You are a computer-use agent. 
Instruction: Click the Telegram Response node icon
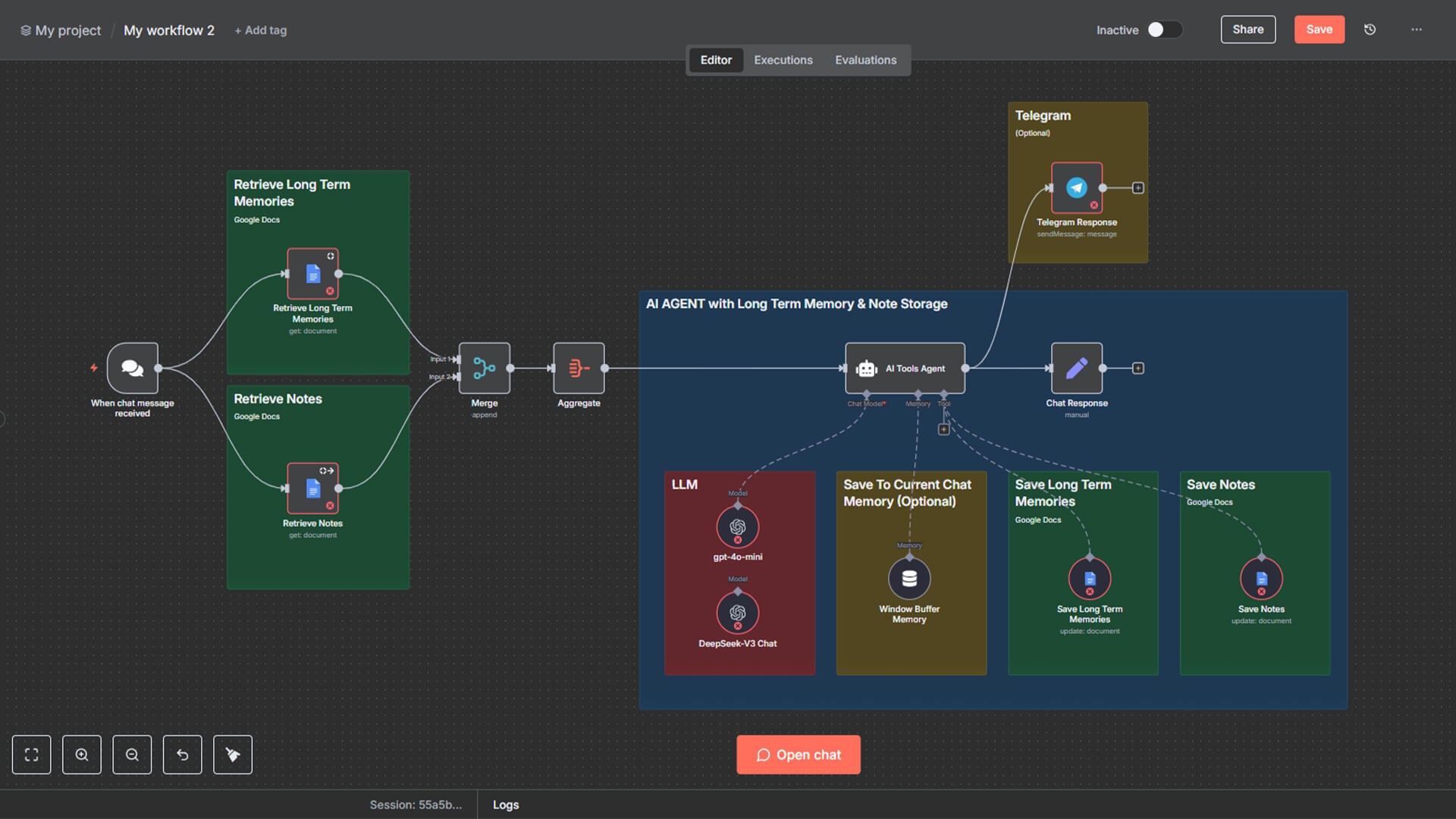coord(1076,188)
